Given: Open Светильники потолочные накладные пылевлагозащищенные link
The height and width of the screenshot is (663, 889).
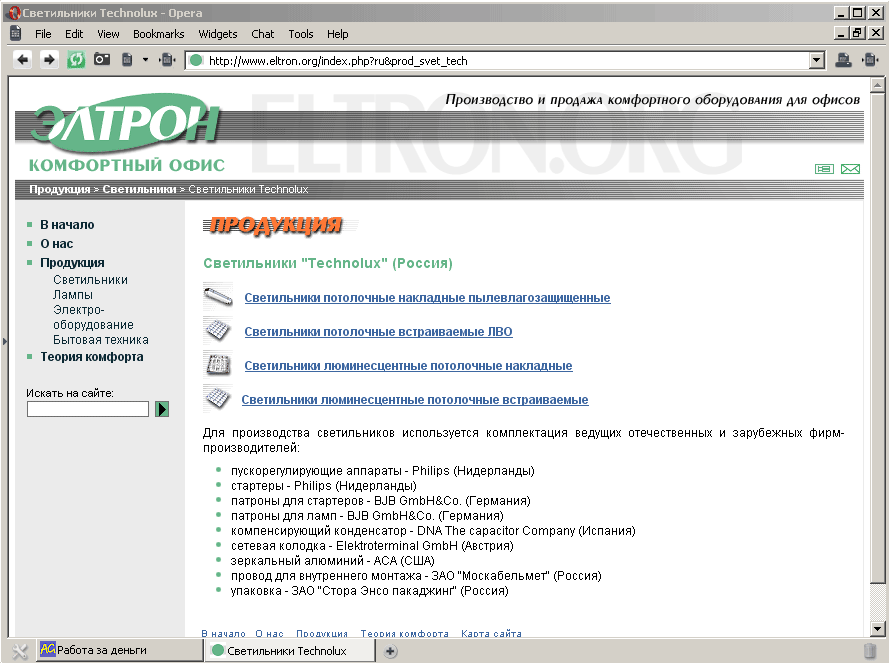Looking at the screenshot, I should [427, 298].
